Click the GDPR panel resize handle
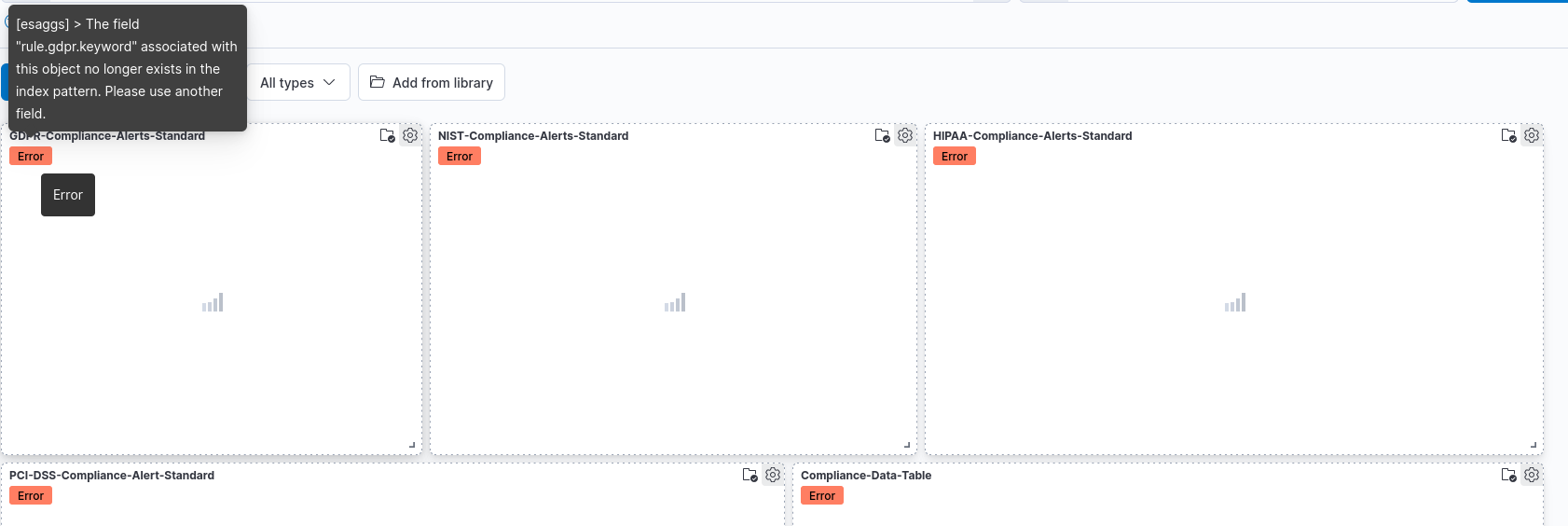The image size is (1568, 526). pyautogui.click(x=412, y=445)
